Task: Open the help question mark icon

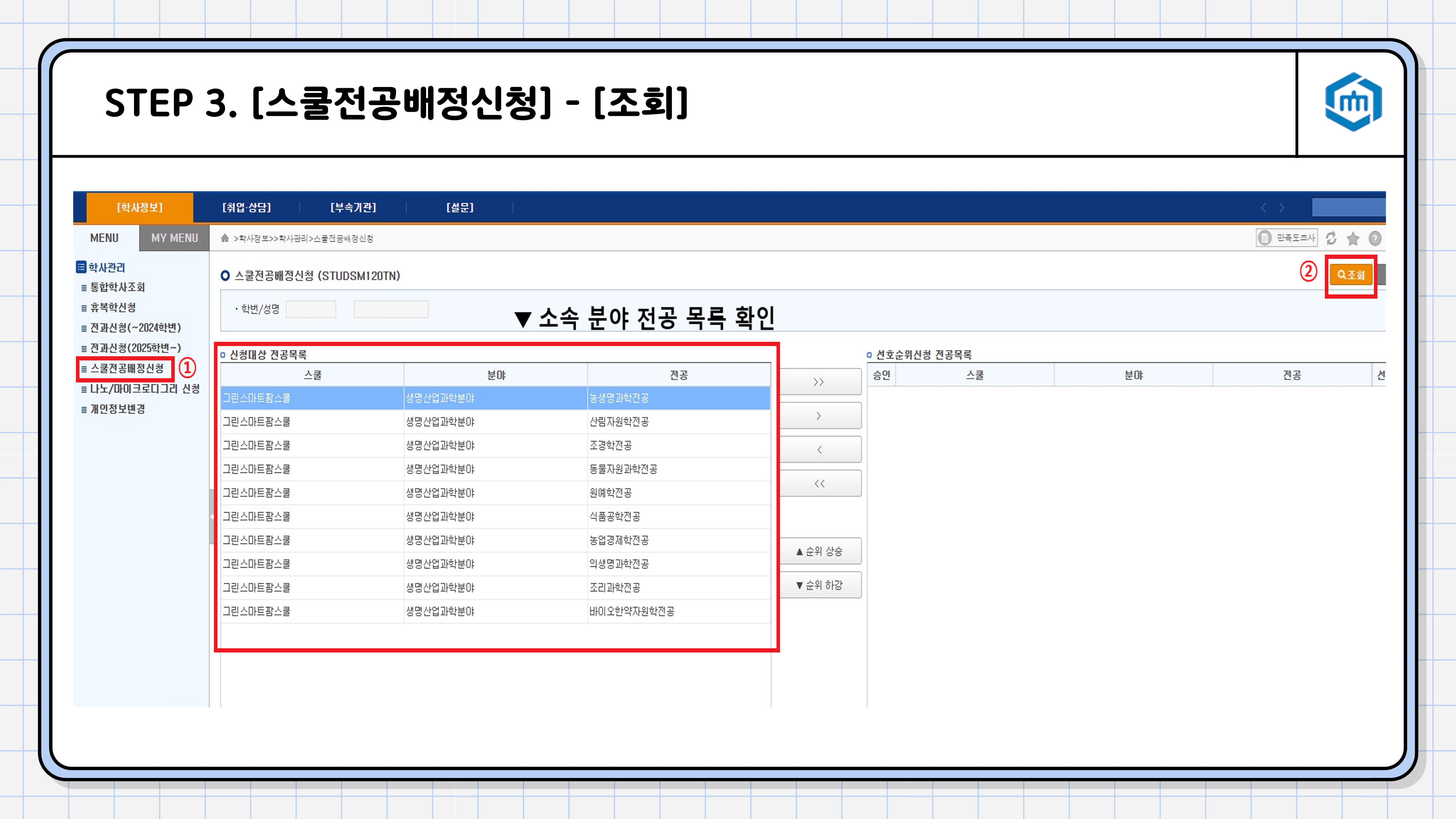Action: (1374, 238)
